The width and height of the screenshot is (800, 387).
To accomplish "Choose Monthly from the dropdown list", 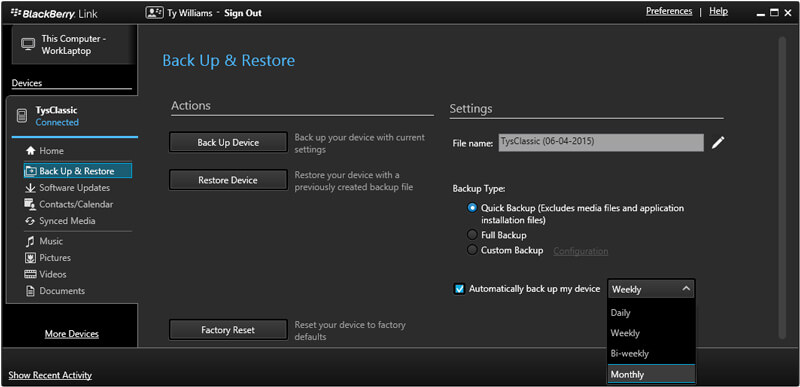I will coord(651,374).
